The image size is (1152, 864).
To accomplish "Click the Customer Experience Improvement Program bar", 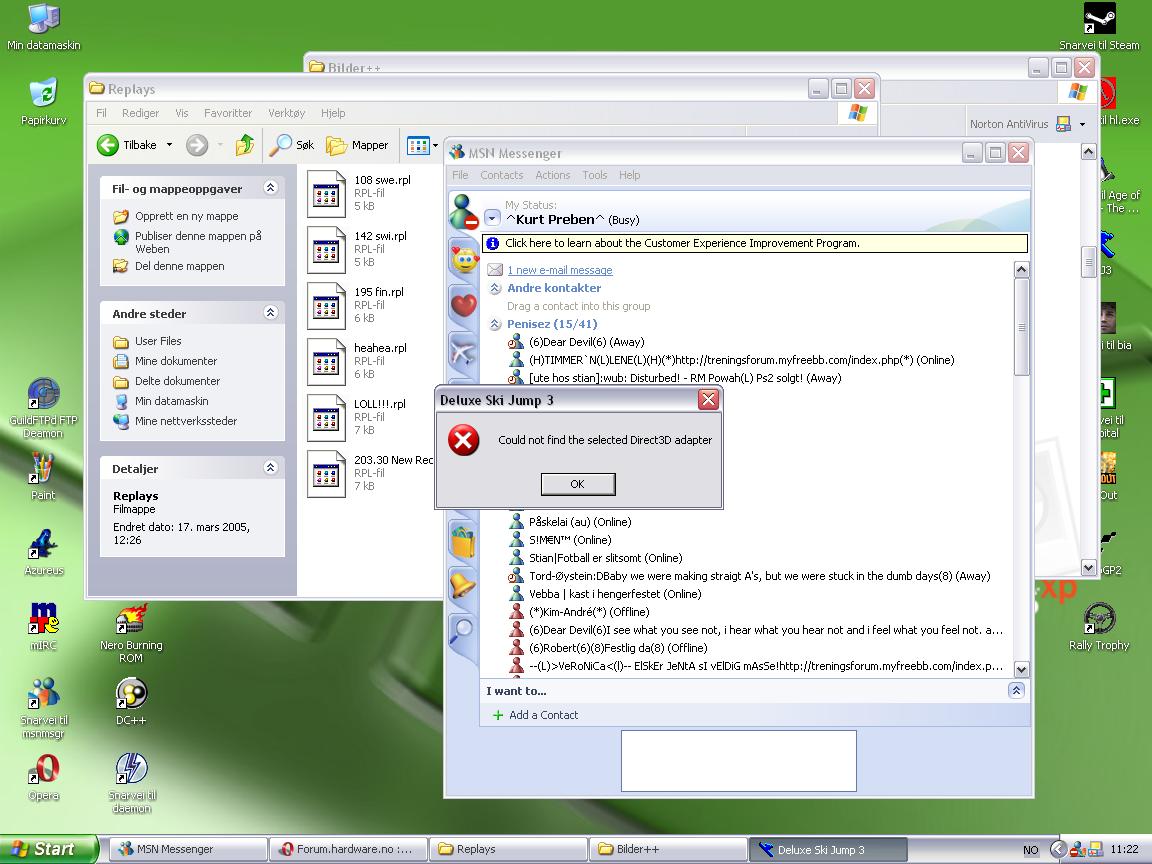I will 755,243.
